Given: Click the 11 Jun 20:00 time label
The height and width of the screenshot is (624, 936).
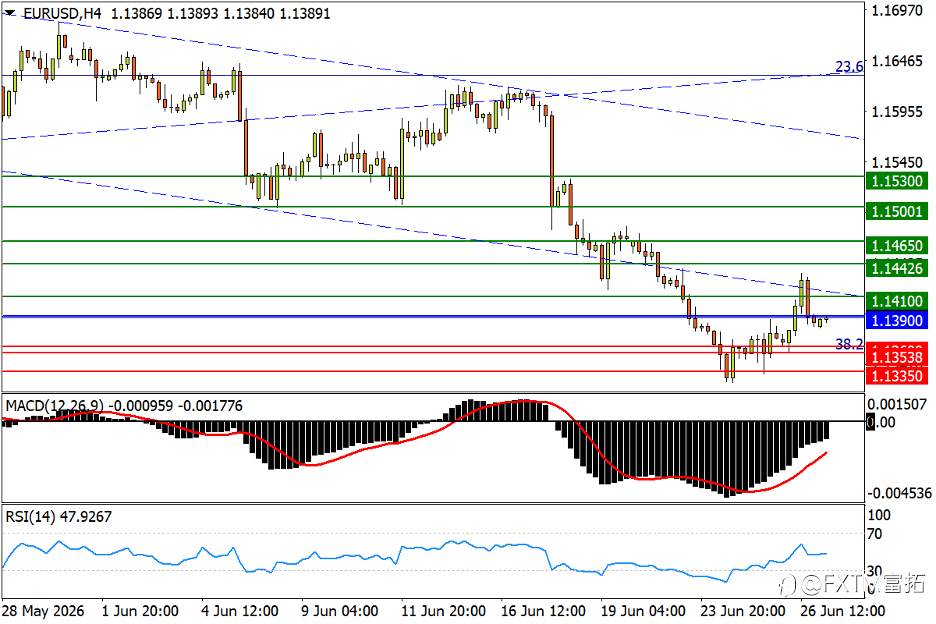Looking at the screenshot, I should tap(444, 611).
